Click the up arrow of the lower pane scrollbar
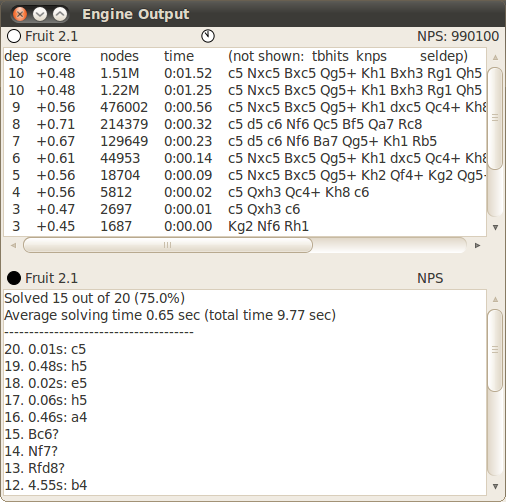The height and width of the screenshot is (502, 506). (x=495, y=299)
